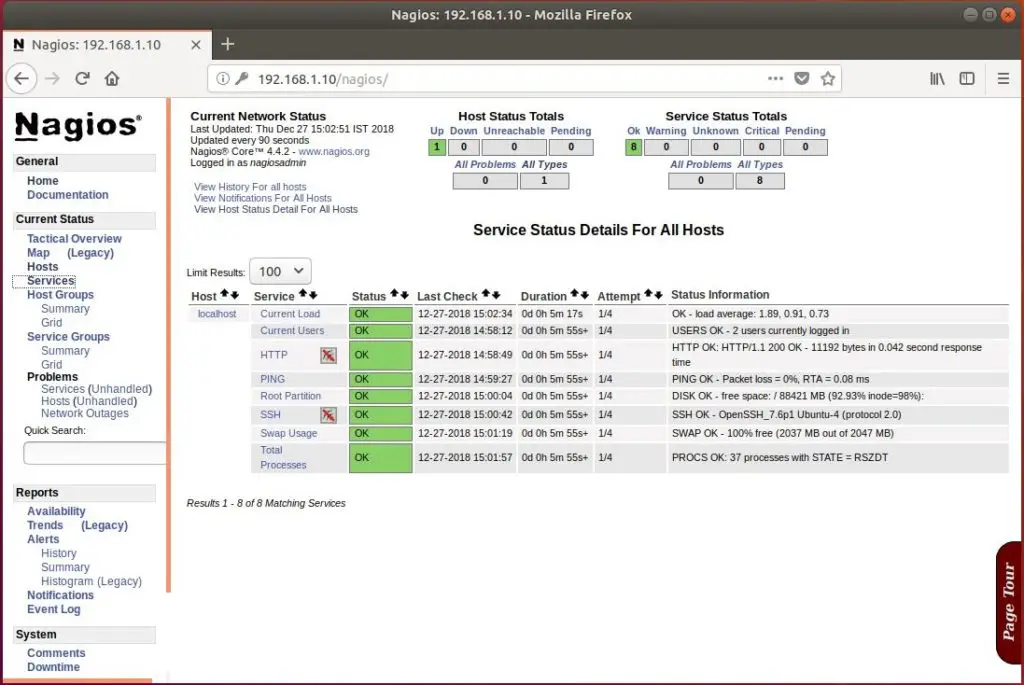Open the Limit Results 100 dropdown
Viewport: 1024px width, 685px height.
pyautogui.click(x=281, y=271)
